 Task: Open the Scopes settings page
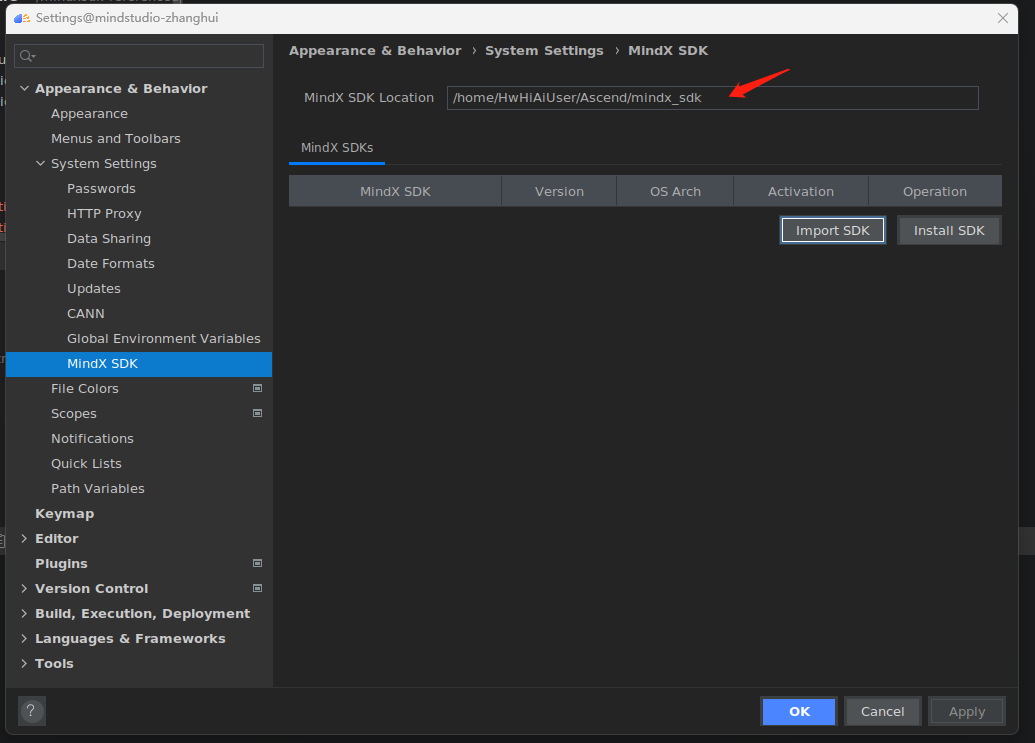[x=74, y=414]
